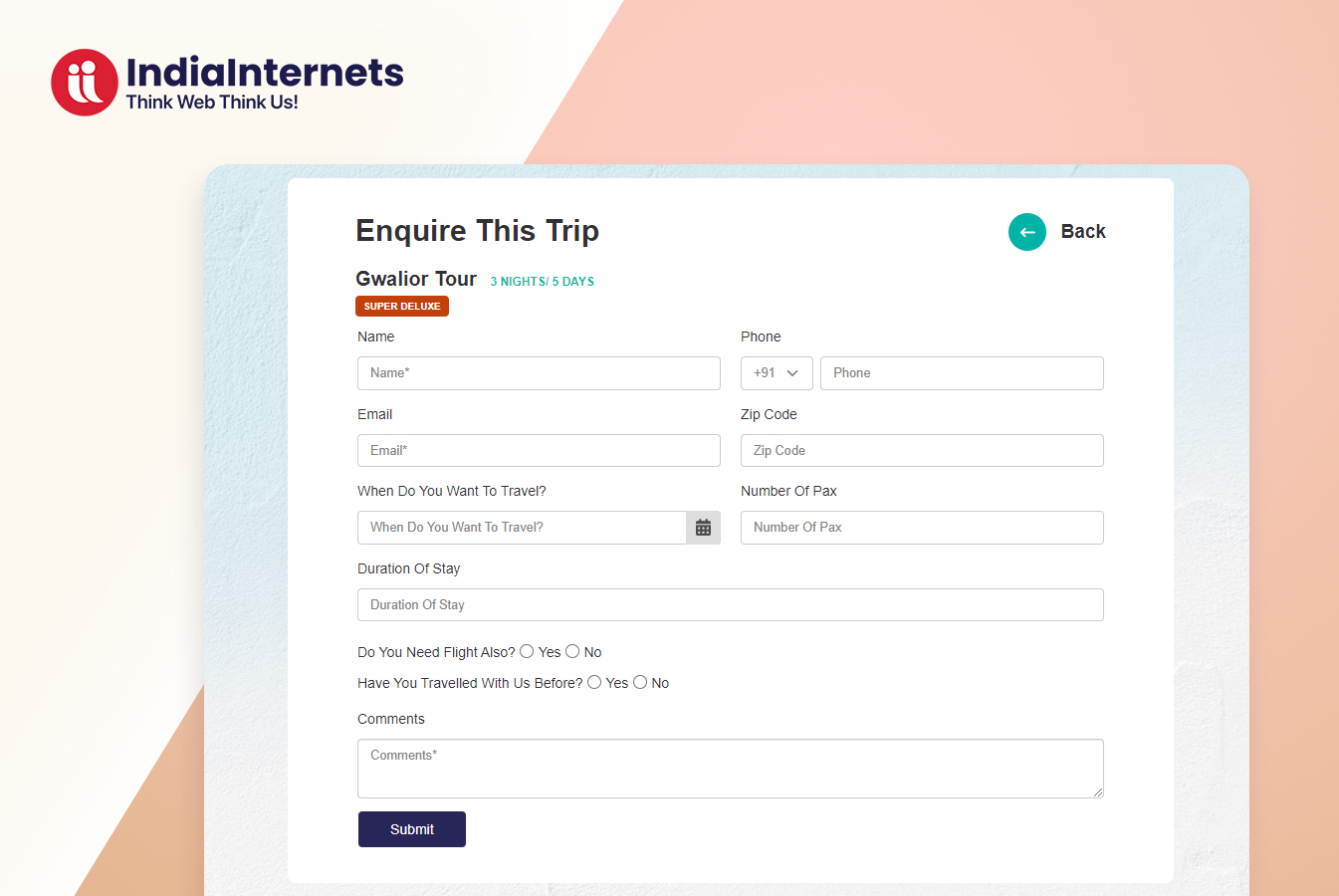1339x896 pixels.
Task: Focus the Number Of Pax field
Action: [922, 528]
